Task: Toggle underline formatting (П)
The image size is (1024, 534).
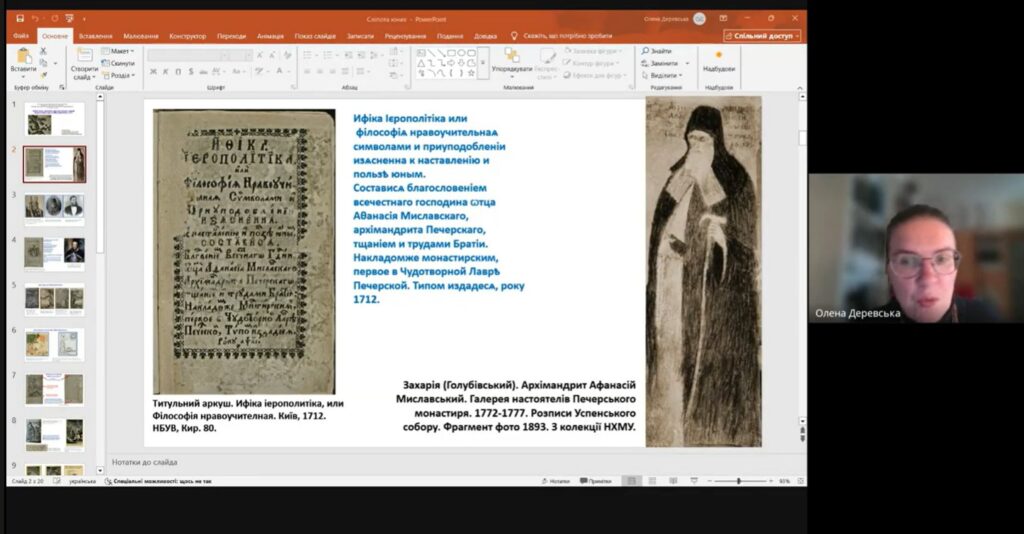Action: (x=178, y=71)
